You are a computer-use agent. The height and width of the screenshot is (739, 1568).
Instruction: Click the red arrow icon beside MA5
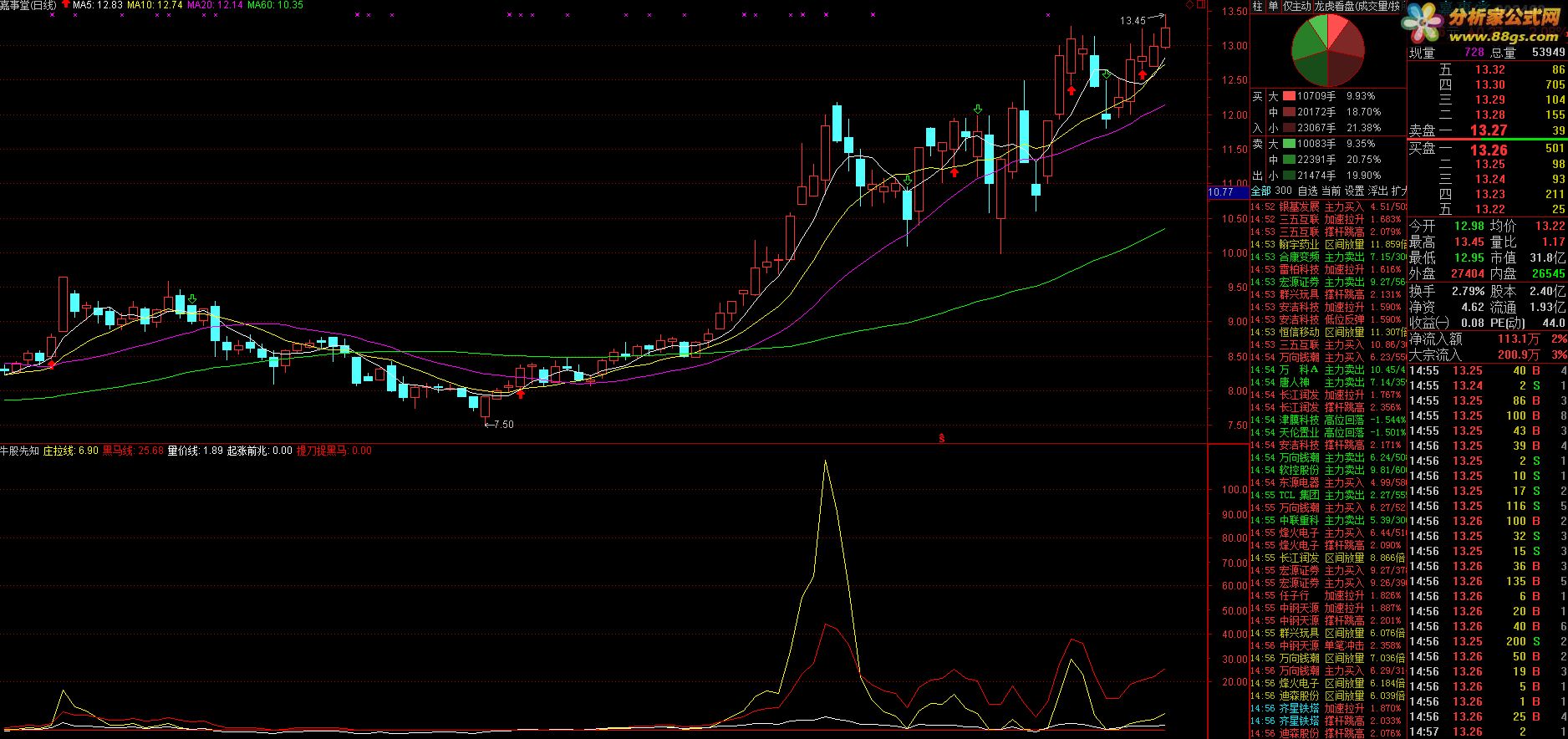coord(66,4)
